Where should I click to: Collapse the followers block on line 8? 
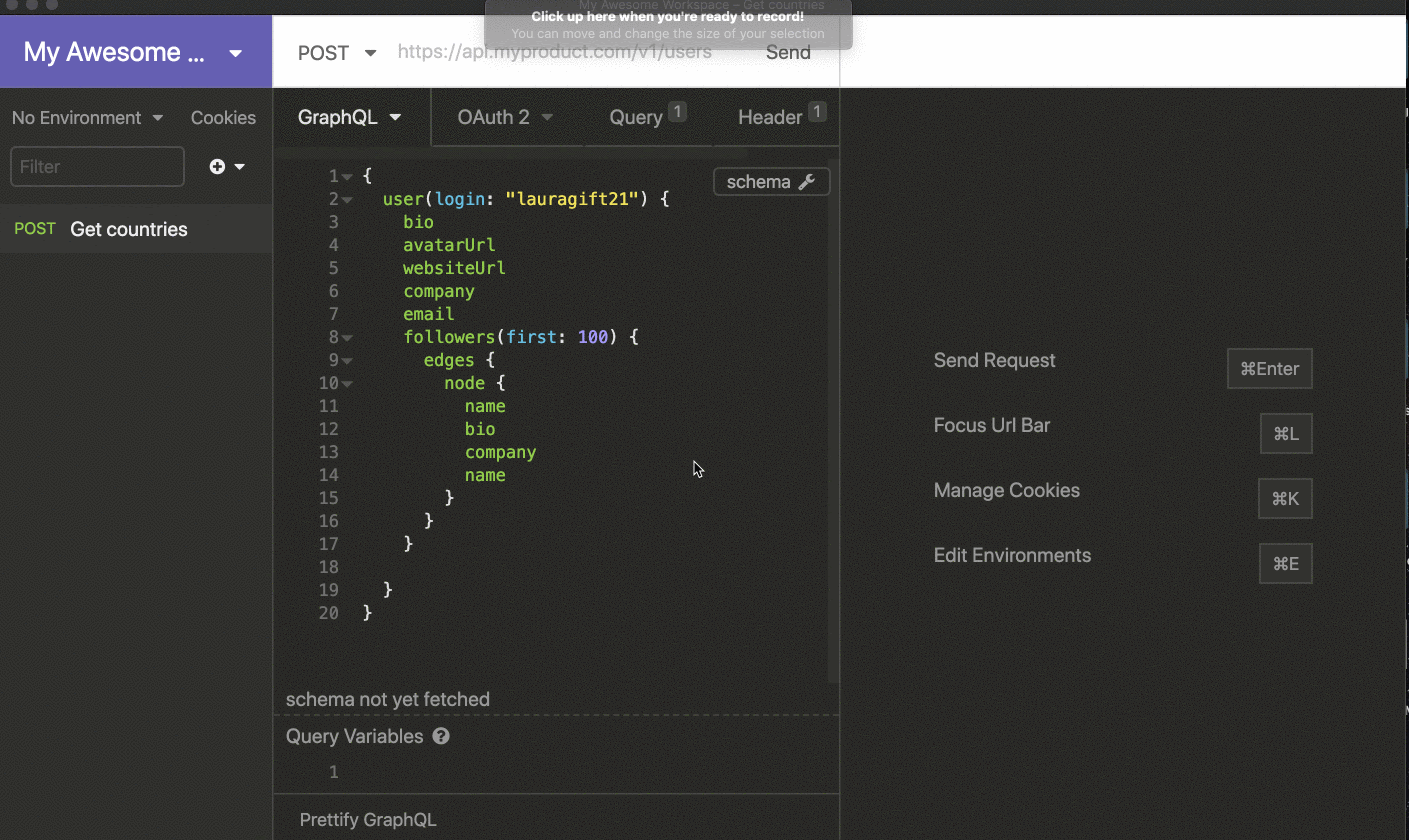pyautogui.click(x=347, y=338)
